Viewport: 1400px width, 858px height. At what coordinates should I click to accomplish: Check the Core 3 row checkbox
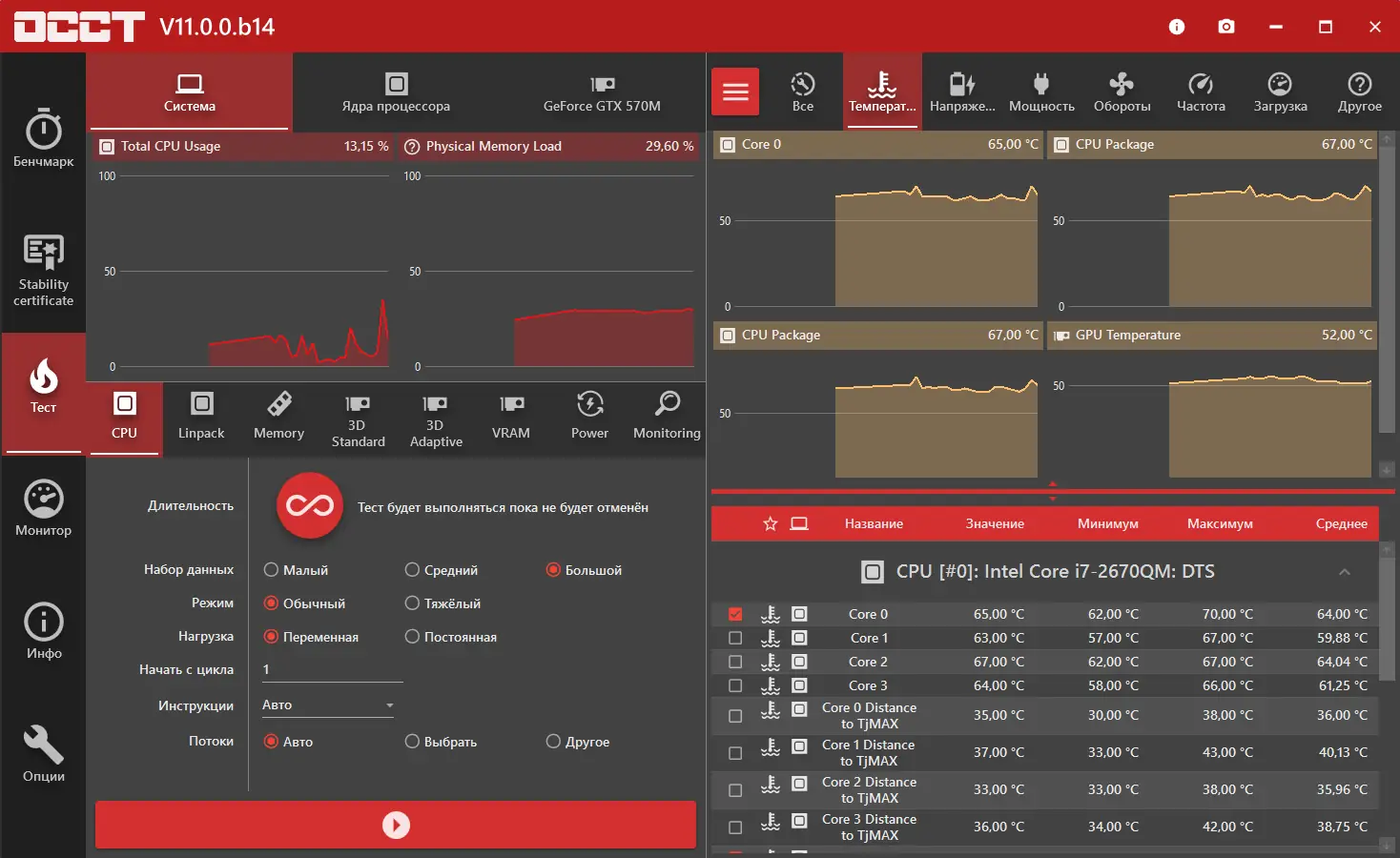735,685
